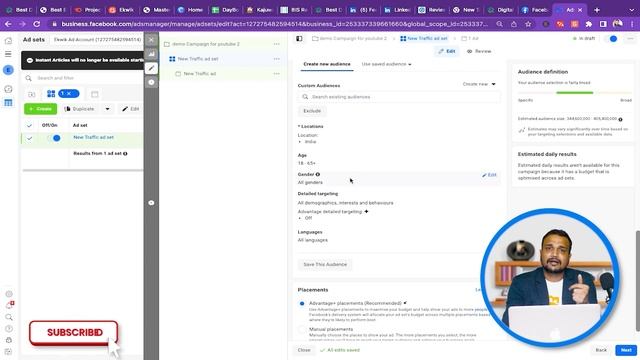
Task: Select the campaigns table grid icon
Action: click(8, 102)
